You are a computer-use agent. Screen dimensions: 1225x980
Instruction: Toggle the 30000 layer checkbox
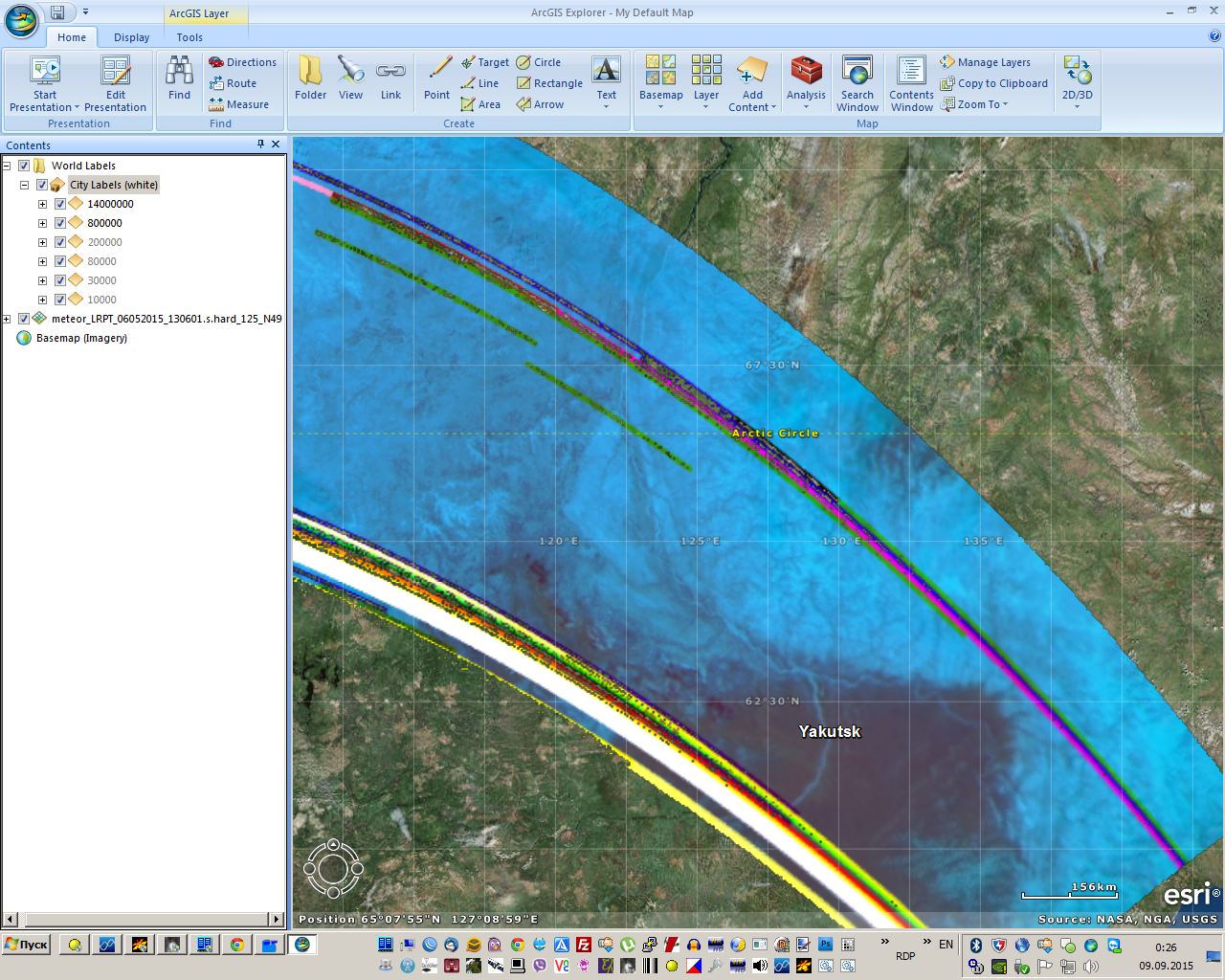tap(60, 280)
